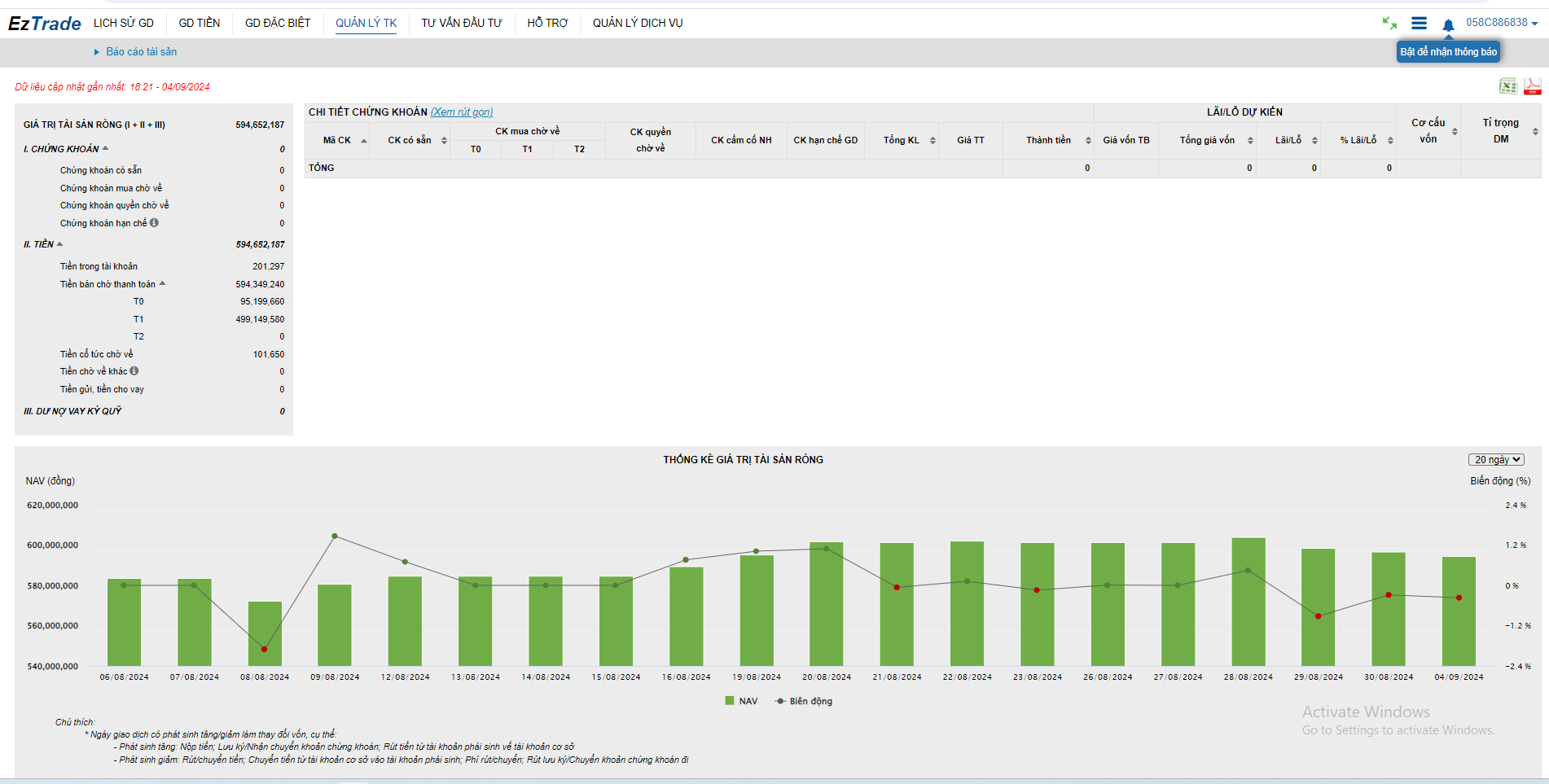The width and height of the screenshot is (1549, 784).
Task: Click the NAV bar for 08/08/2024
Action: pyautogui.click(x=265, y=633)
